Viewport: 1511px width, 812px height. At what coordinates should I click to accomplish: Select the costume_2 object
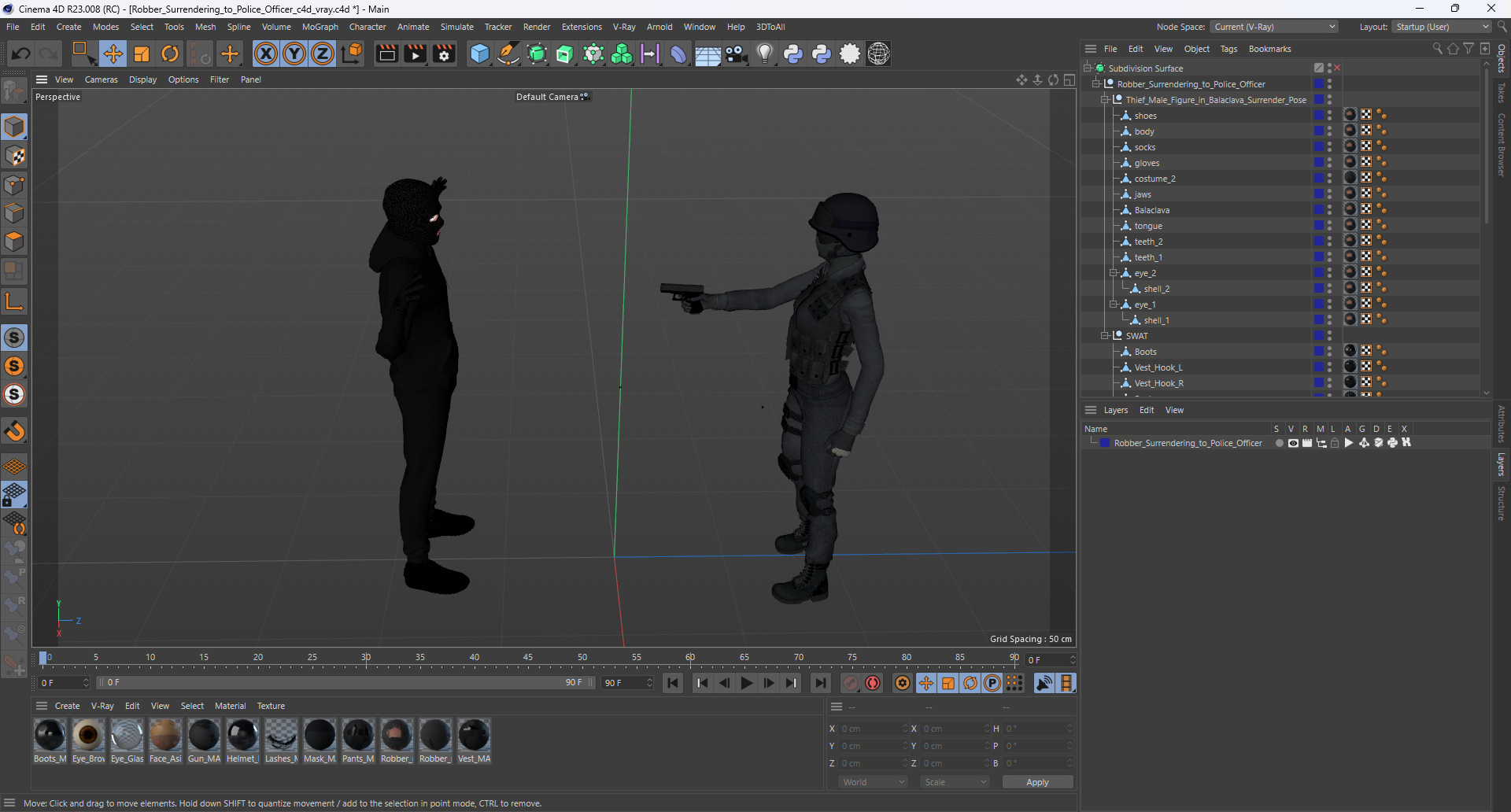pos(1154,179)
